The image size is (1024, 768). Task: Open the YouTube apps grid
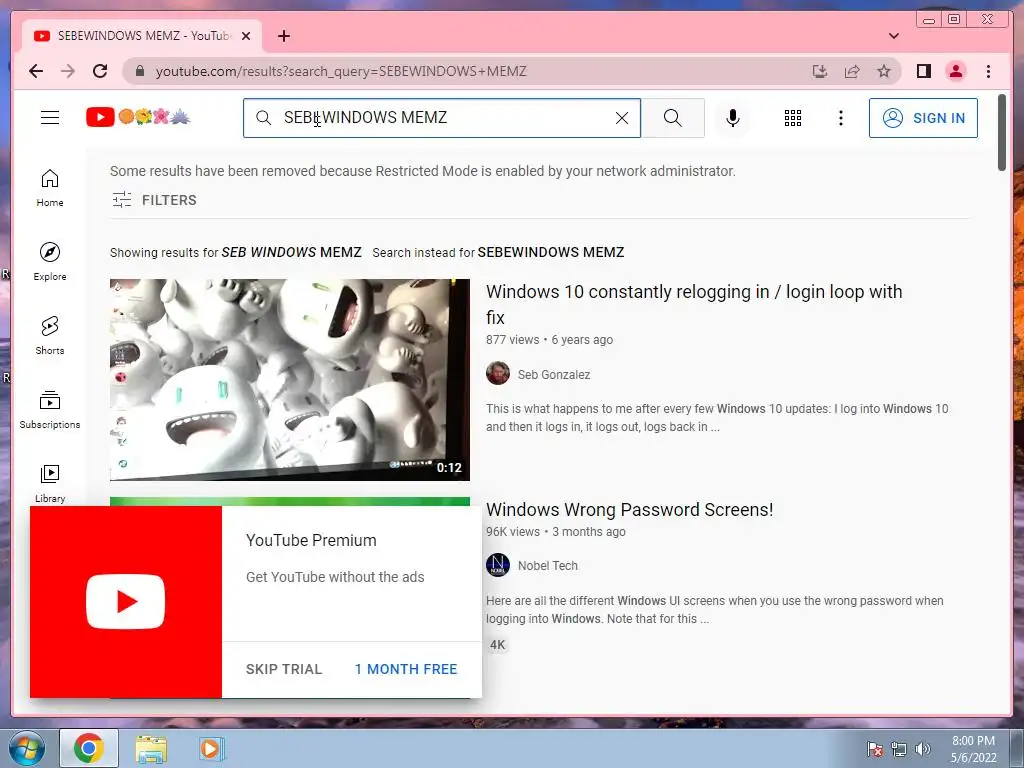(793, 118)
